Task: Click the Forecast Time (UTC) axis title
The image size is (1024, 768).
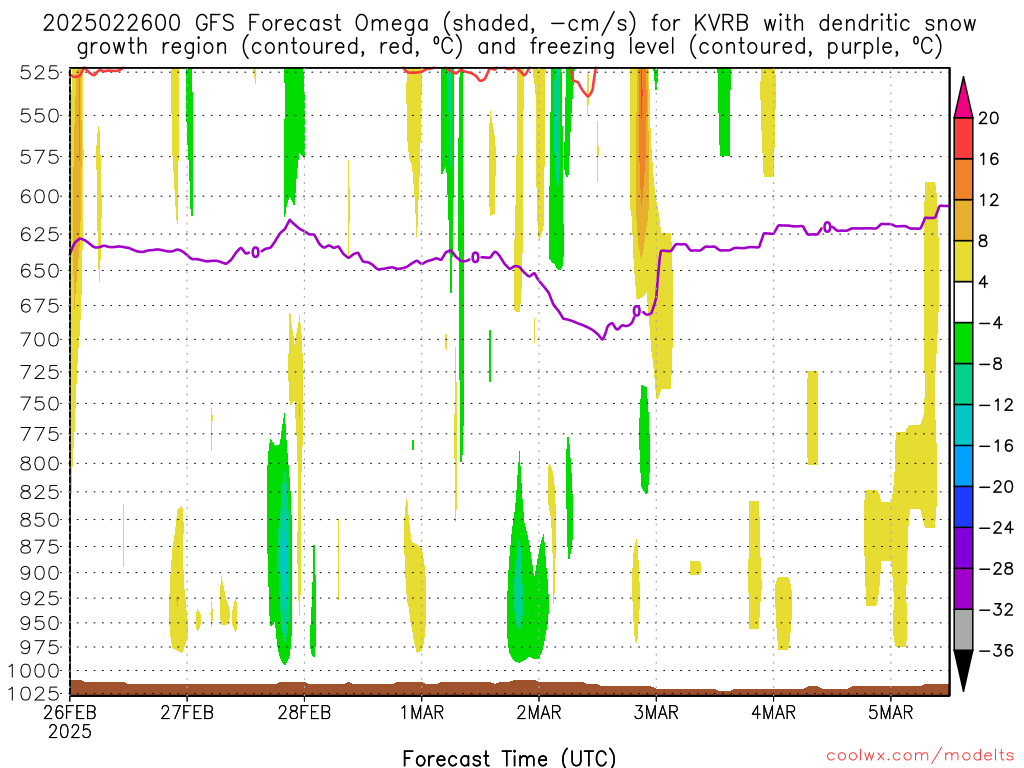Action: point(509,758)
